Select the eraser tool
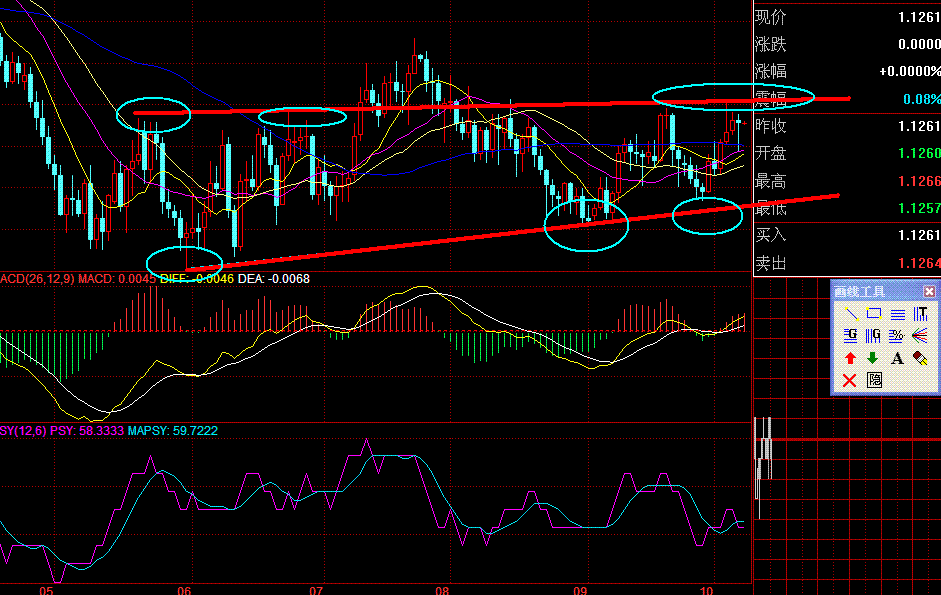 920,358
